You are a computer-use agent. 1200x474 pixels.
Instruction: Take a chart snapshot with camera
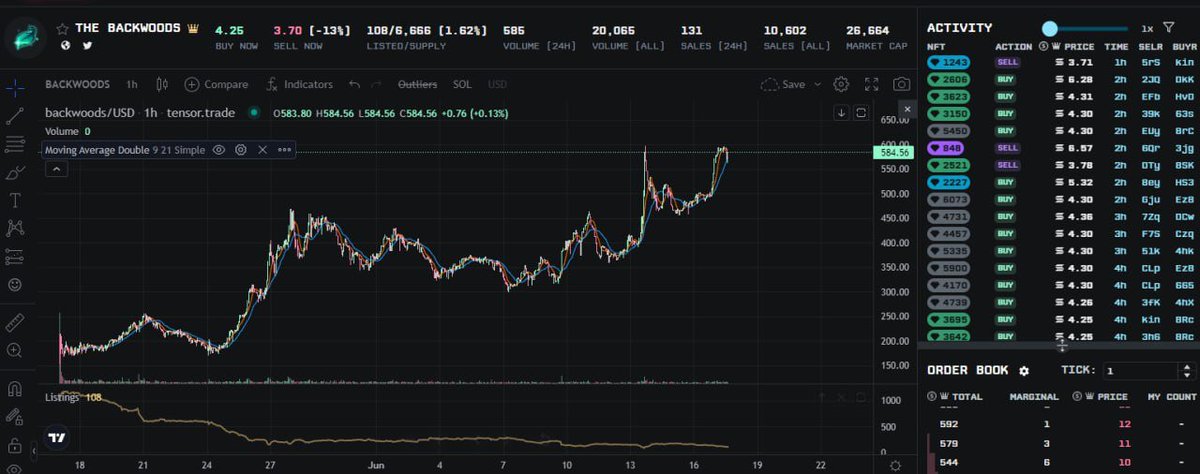point(901,85)
